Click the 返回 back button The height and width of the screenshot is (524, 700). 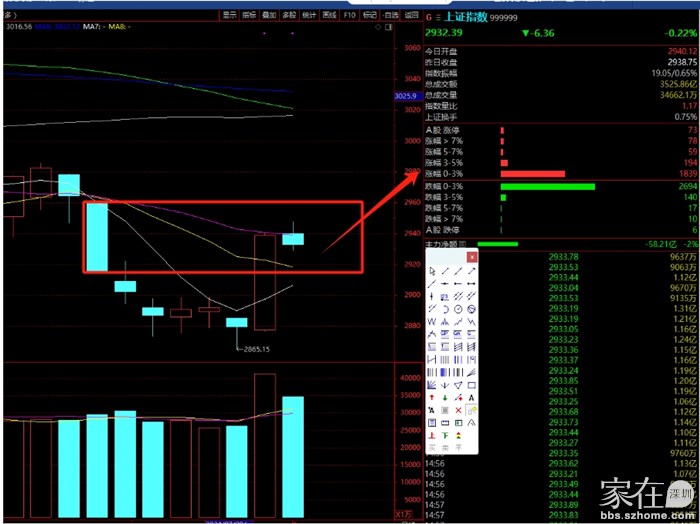pyautogui.click(x=411, y=15)
